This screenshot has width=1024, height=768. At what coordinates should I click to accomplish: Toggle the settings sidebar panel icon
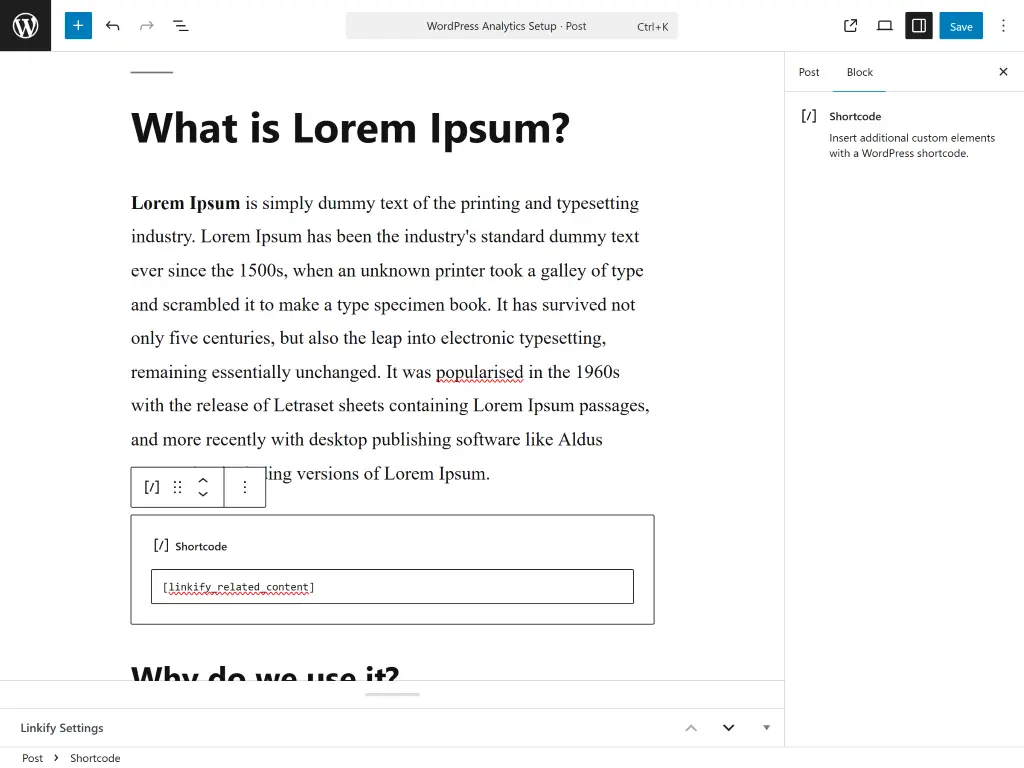pos(918,25)
